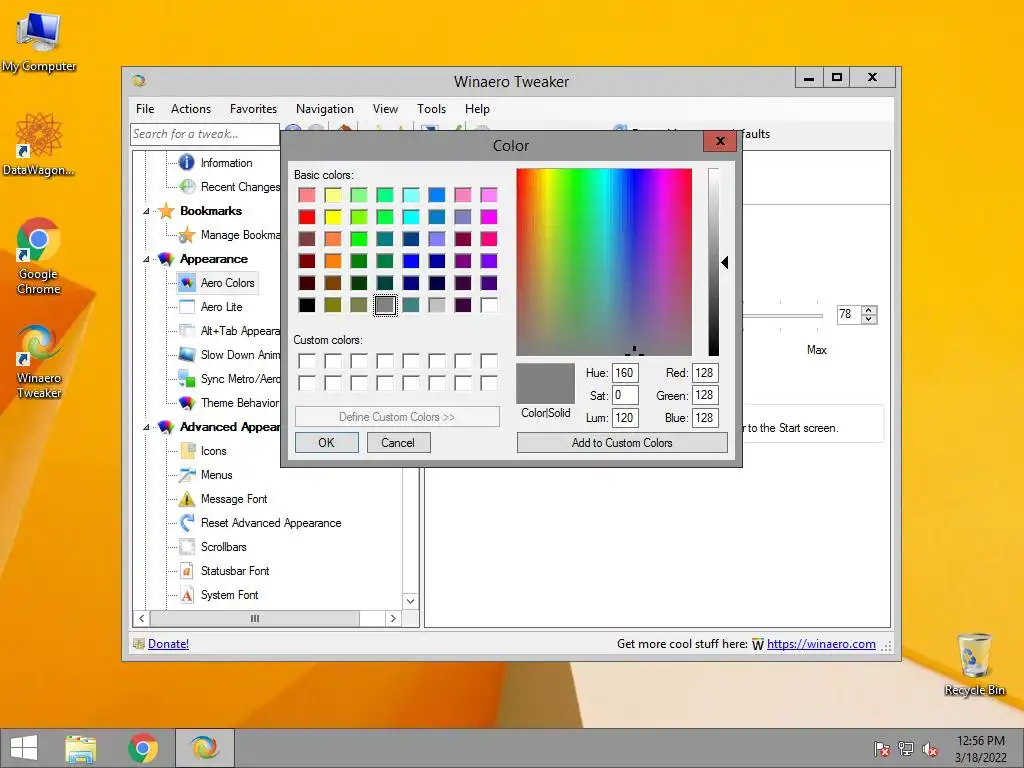Choose Reset Advanced Appearance item
Screen dimensions: 1024x768
[270, 523]
